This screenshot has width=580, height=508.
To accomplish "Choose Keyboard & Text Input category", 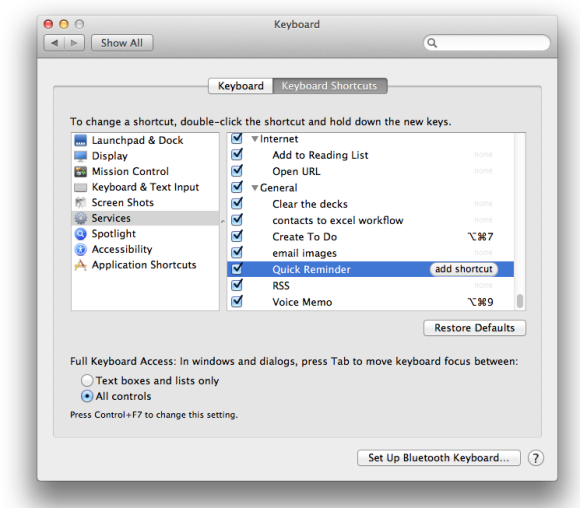I will point(145,187).
